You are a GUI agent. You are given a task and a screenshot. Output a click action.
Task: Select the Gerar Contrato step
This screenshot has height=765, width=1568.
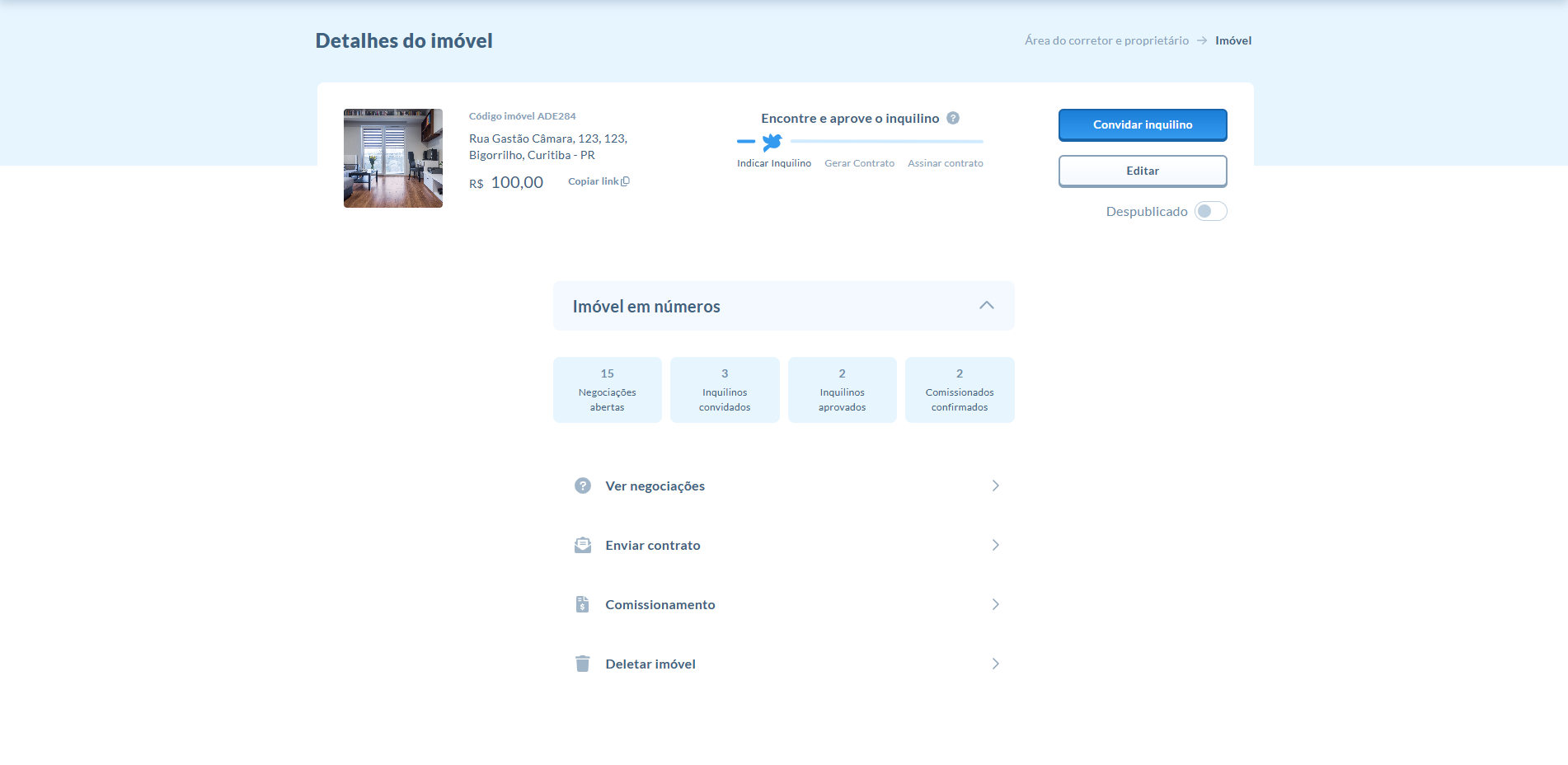[x=859, y=163]
